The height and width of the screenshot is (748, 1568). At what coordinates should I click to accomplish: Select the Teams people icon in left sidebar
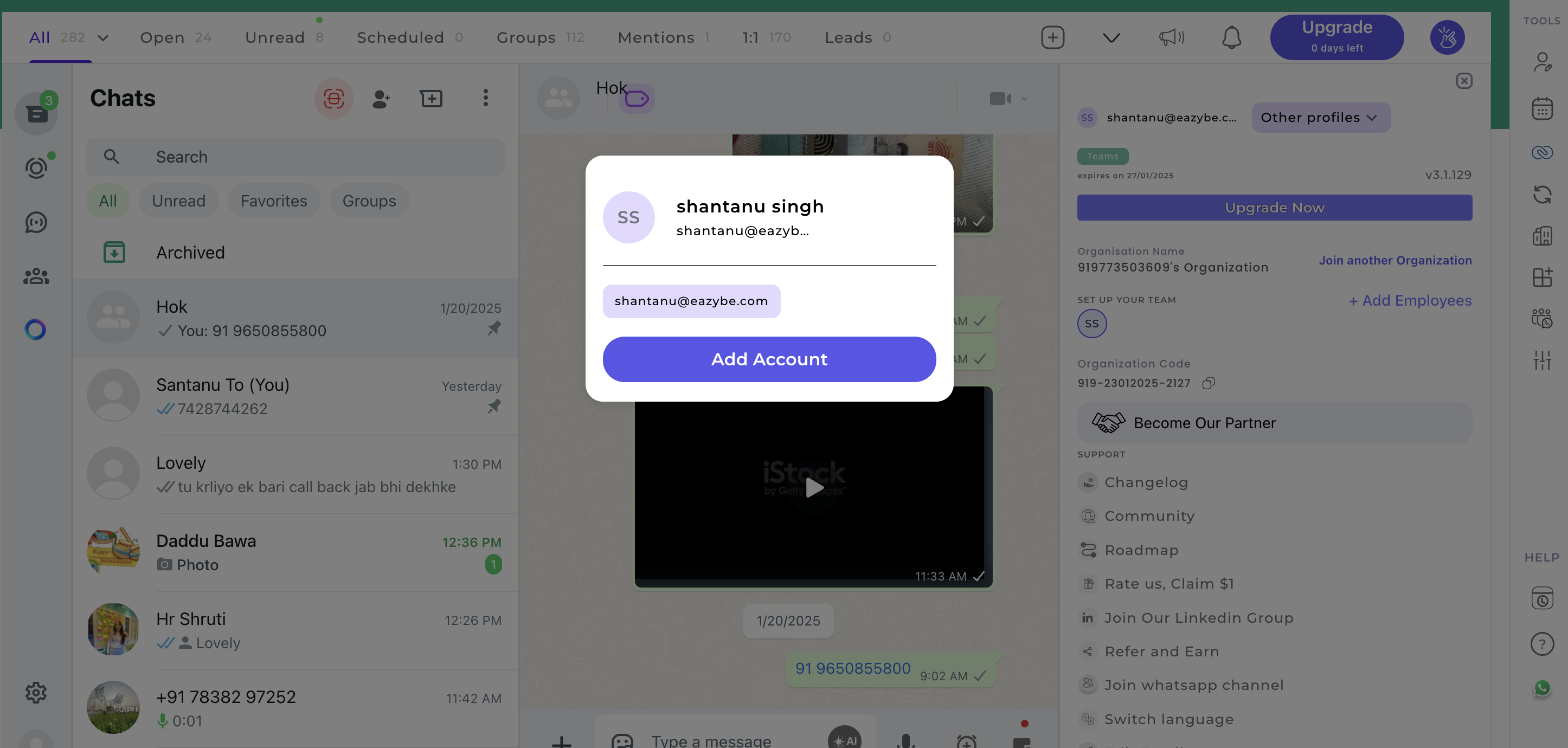coord(35,276)
